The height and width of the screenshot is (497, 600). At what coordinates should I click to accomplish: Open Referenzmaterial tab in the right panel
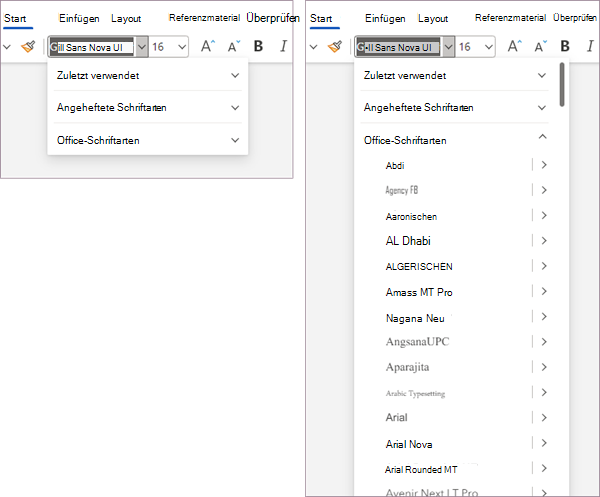[510, 18]
